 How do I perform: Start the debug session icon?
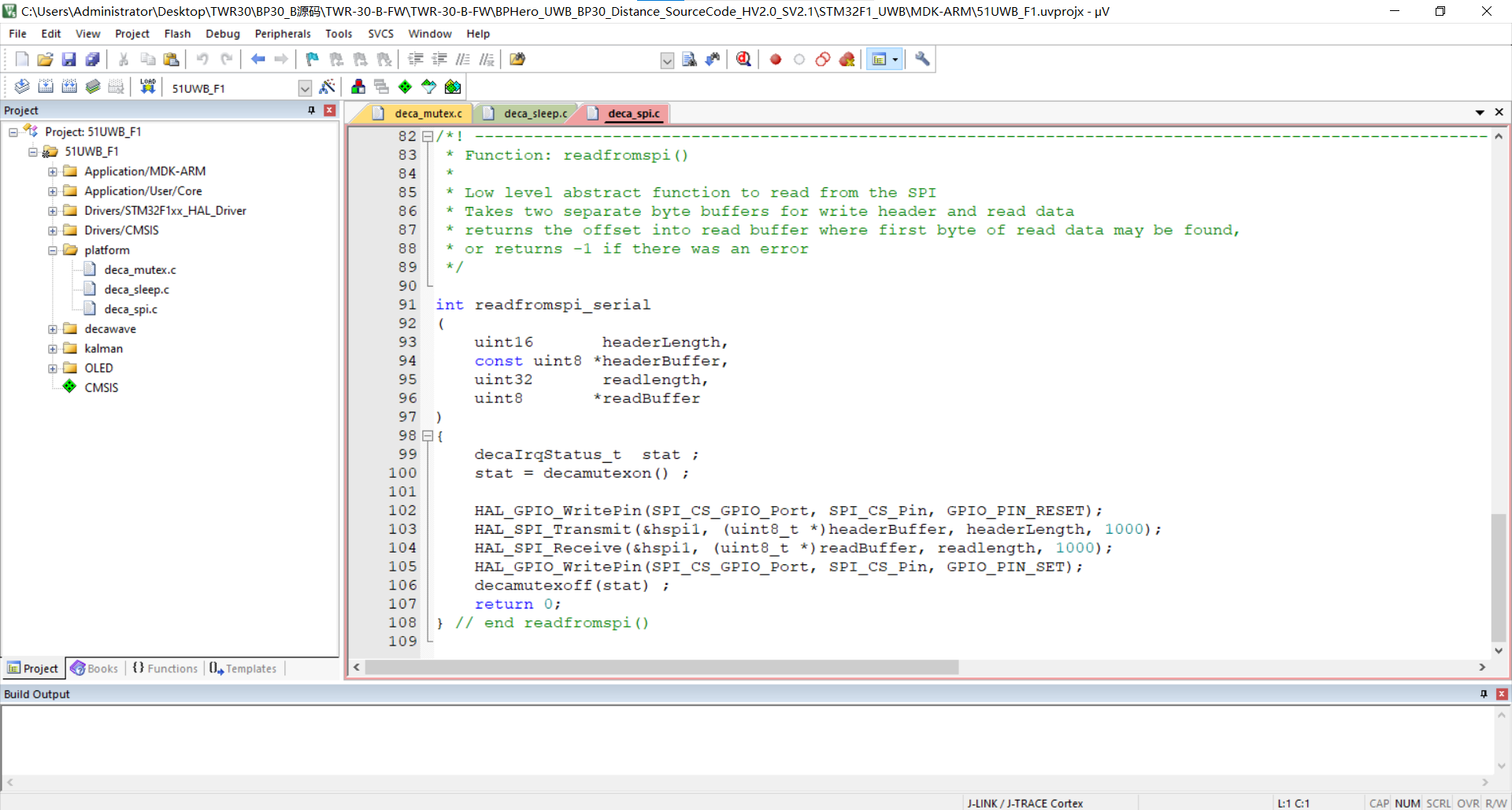(743, 59)
